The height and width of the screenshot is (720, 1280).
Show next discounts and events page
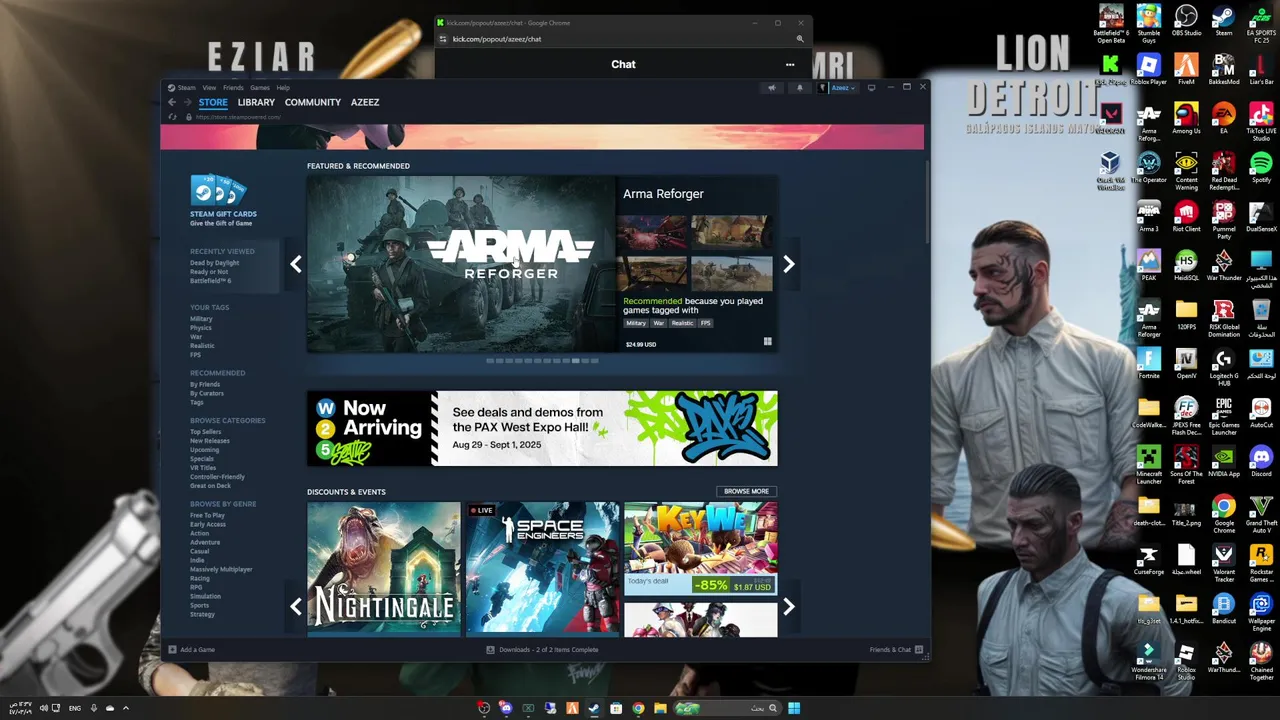[789, 606]
